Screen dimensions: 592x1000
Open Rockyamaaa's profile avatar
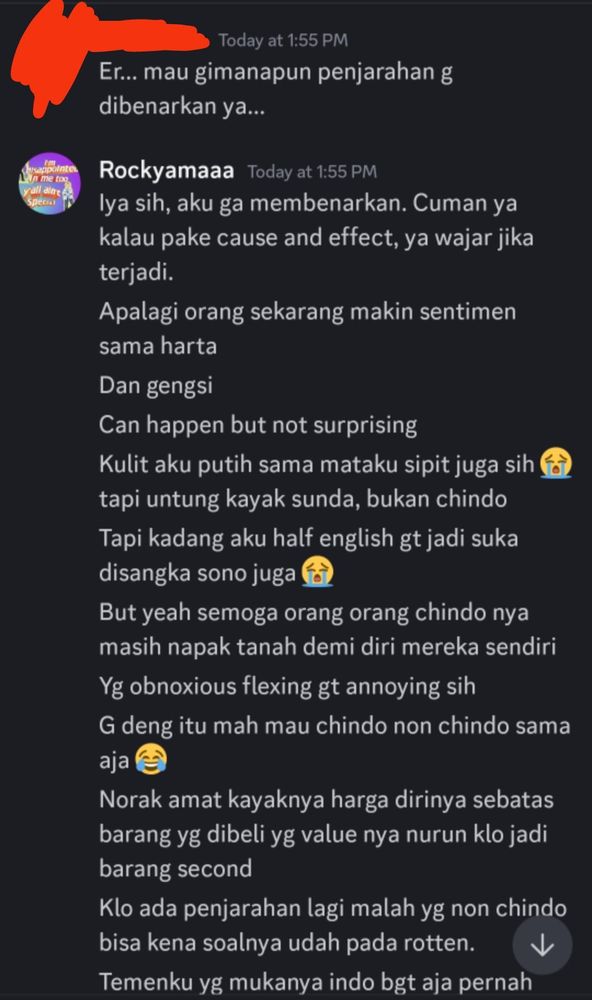[x=50, y=183]
